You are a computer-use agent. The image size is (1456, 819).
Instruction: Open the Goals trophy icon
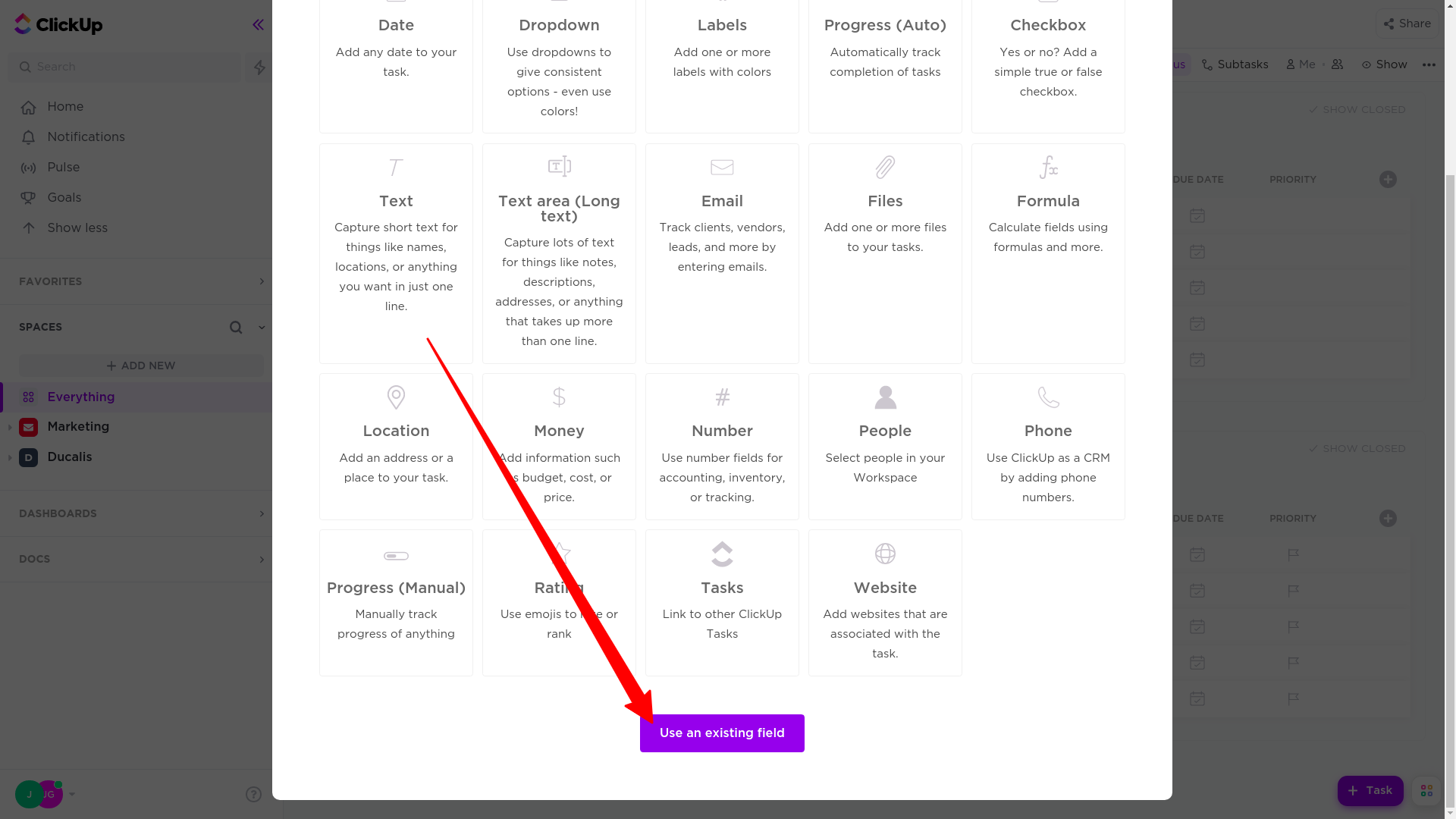click(28, 198)
